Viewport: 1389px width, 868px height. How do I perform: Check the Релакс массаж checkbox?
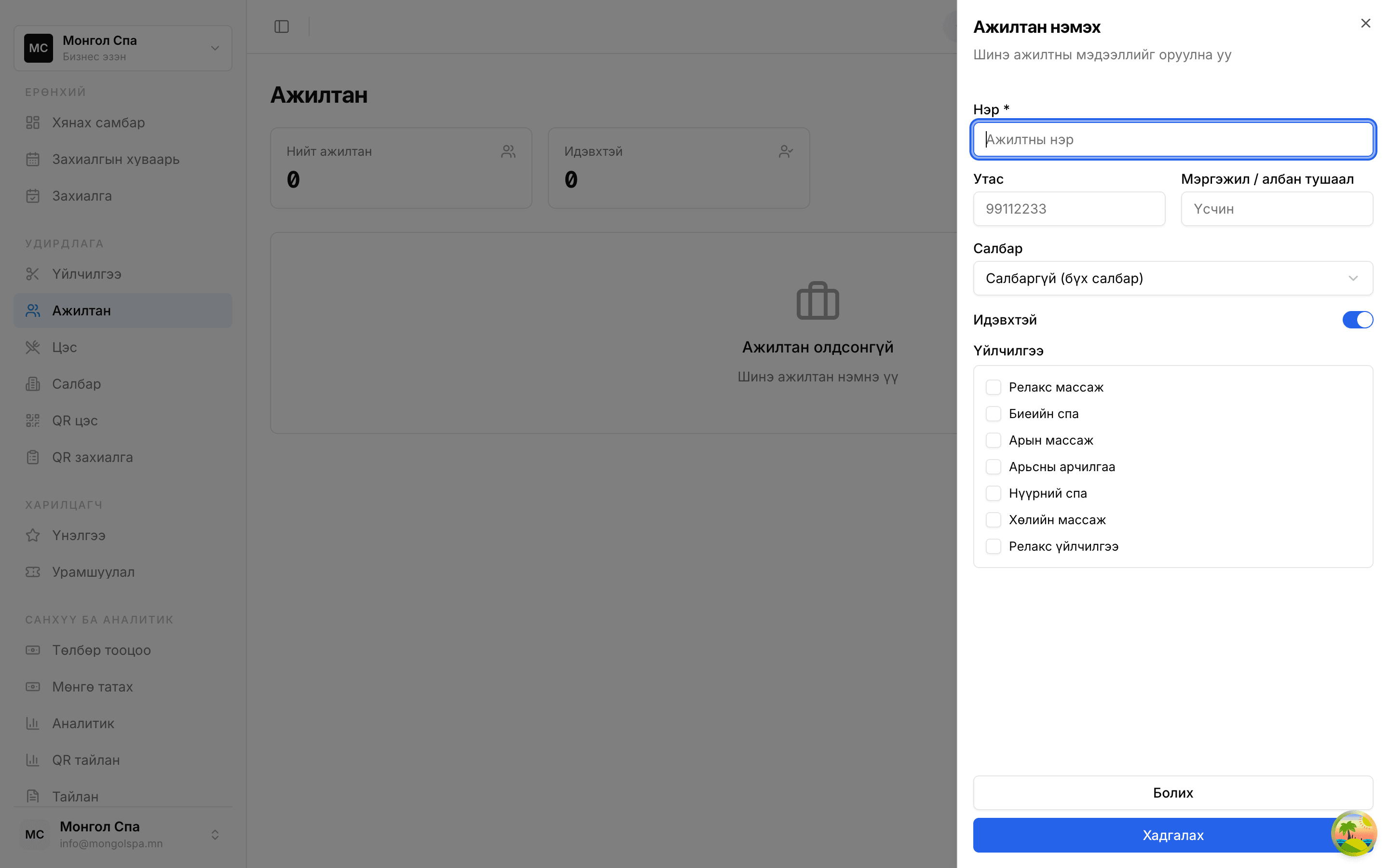tap(993, 388)
